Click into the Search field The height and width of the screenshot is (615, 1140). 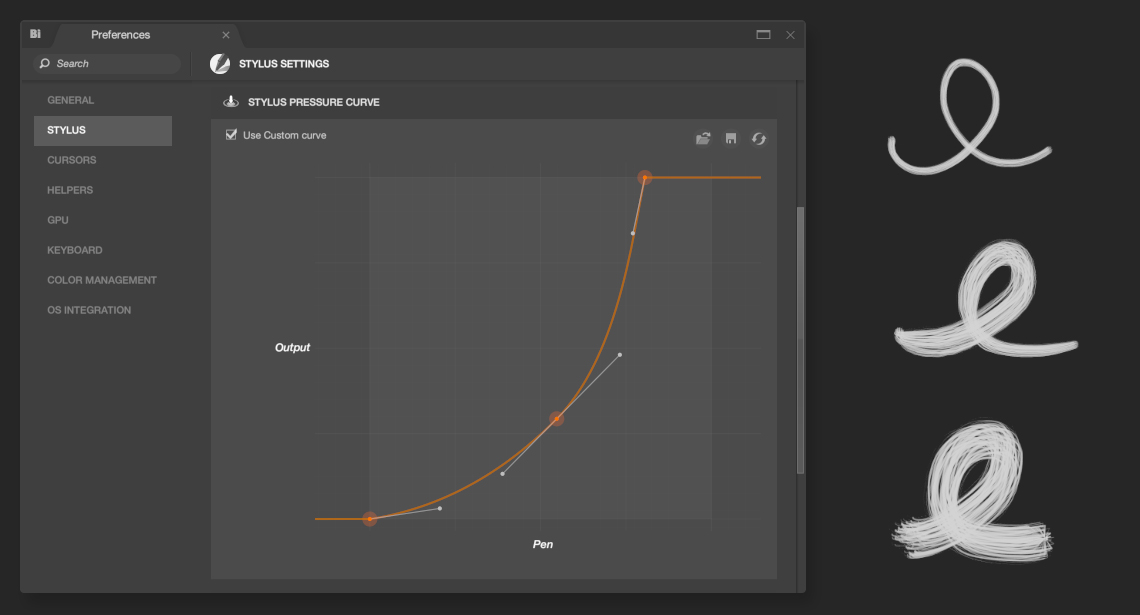point(107,63)
